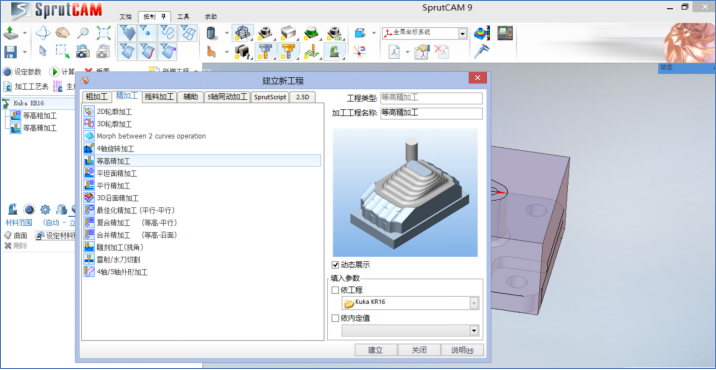Select the rotate view orbit tool
Image resolution: width=716 pixels, height=370 pixels.
42,33
